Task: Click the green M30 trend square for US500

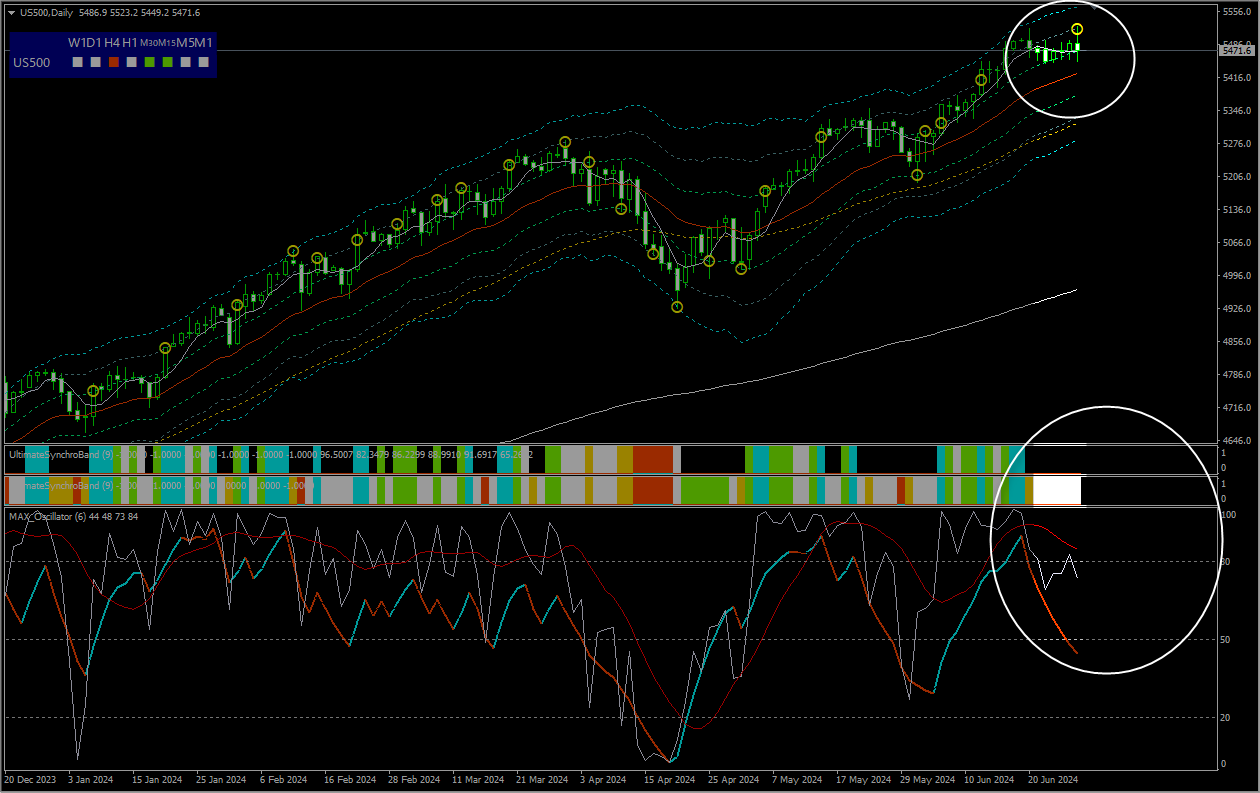Action: (149, 62)
